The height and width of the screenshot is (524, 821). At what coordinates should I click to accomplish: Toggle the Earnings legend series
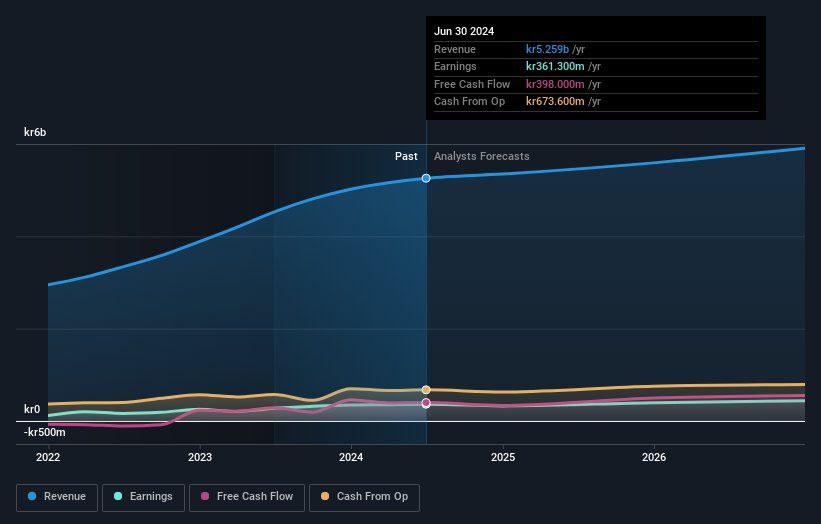tap(143, 497)
